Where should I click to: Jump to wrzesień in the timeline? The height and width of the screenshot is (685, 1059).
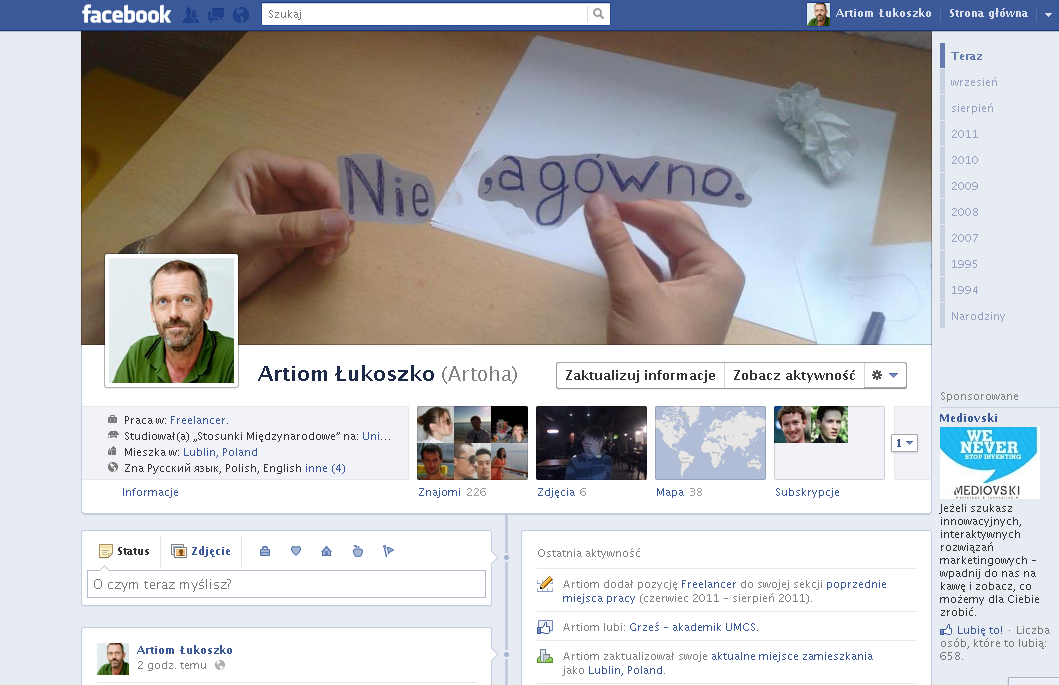[x=974, y=82]
